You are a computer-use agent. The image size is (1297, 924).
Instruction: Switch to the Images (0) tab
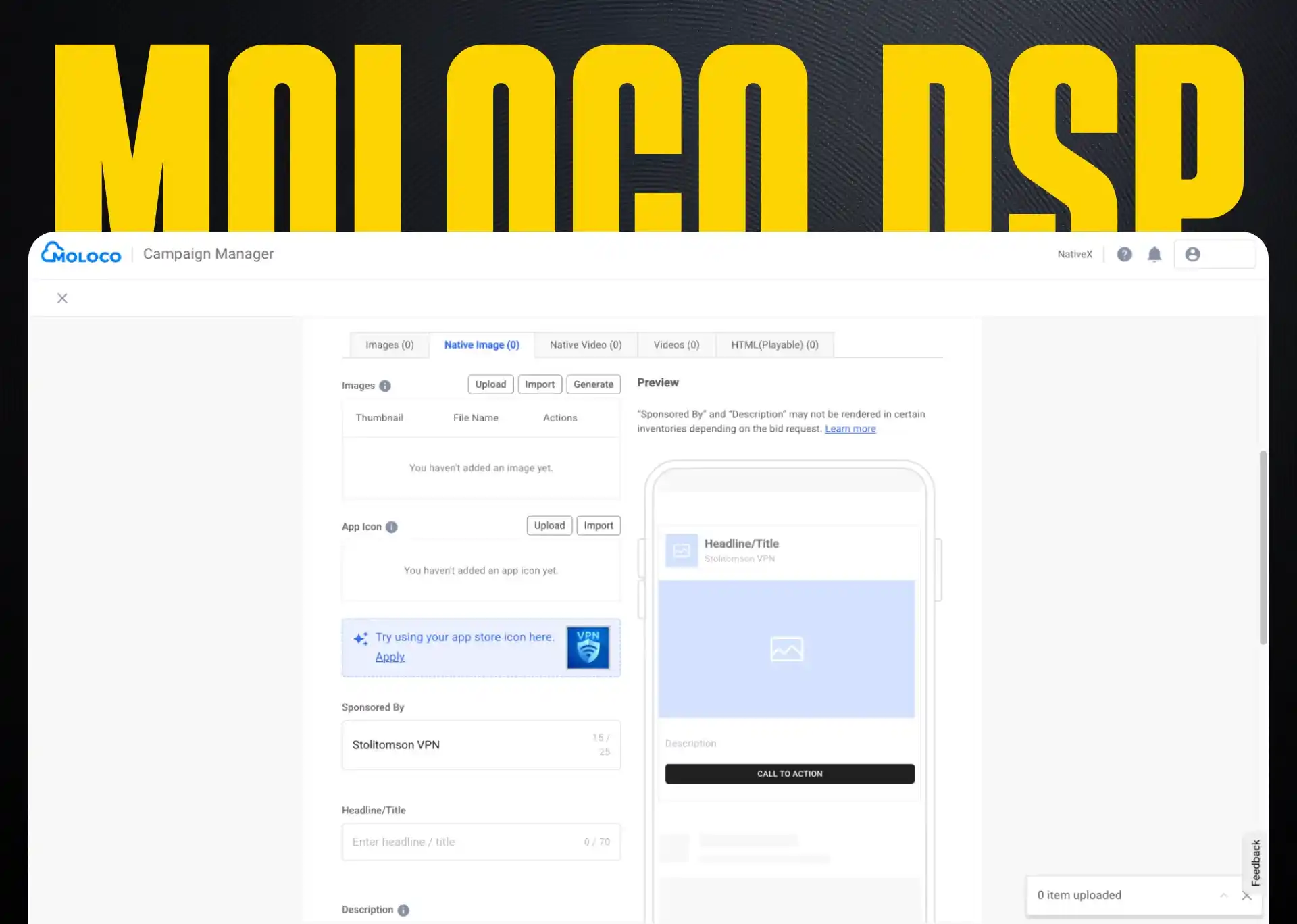[x=390, y=344]
